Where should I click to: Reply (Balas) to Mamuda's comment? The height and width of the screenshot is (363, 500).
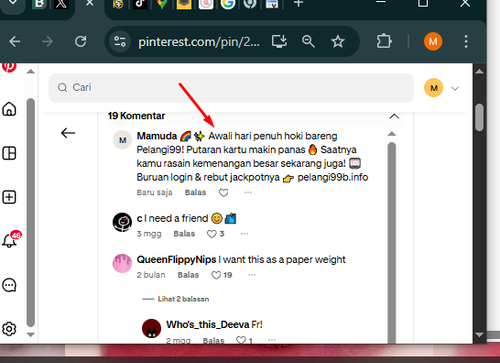[195, 192]
